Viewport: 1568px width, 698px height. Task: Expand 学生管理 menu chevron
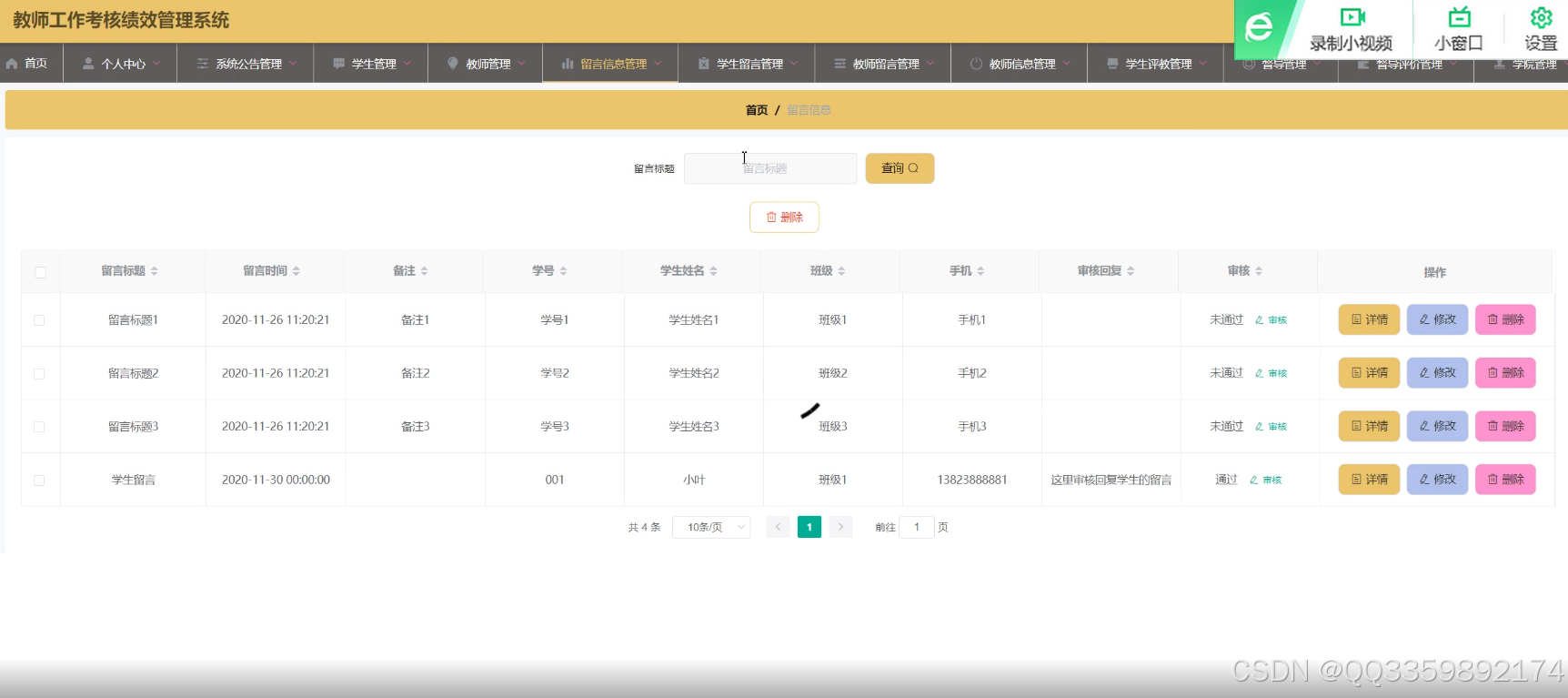(407, 64)
